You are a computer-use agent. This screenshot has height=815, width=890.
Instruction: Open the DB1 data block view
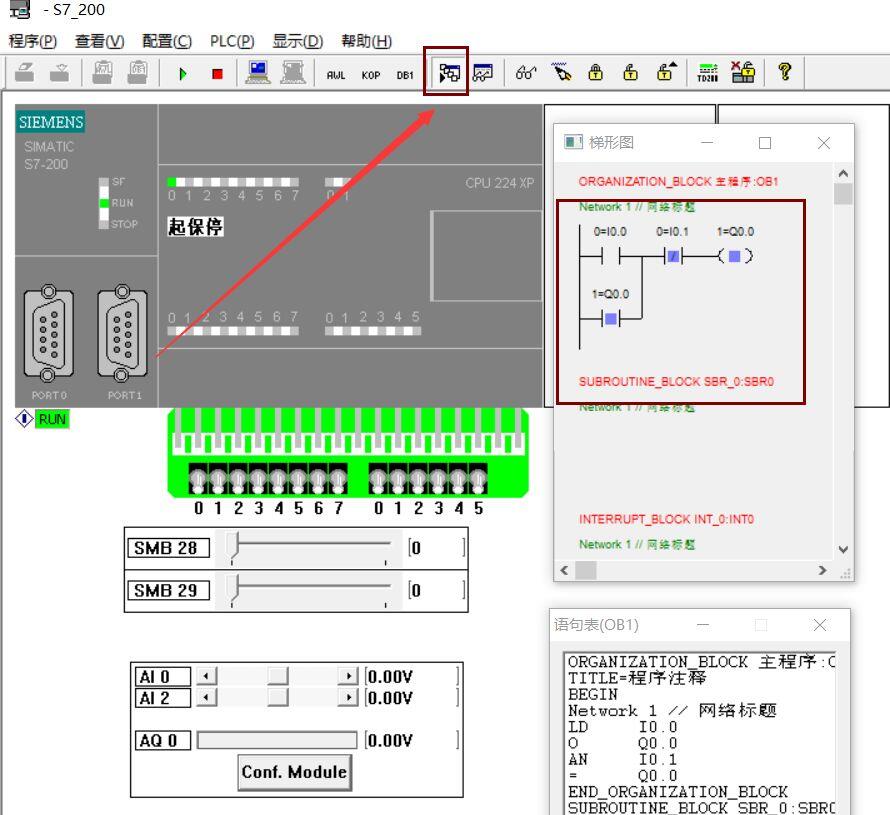405,75
